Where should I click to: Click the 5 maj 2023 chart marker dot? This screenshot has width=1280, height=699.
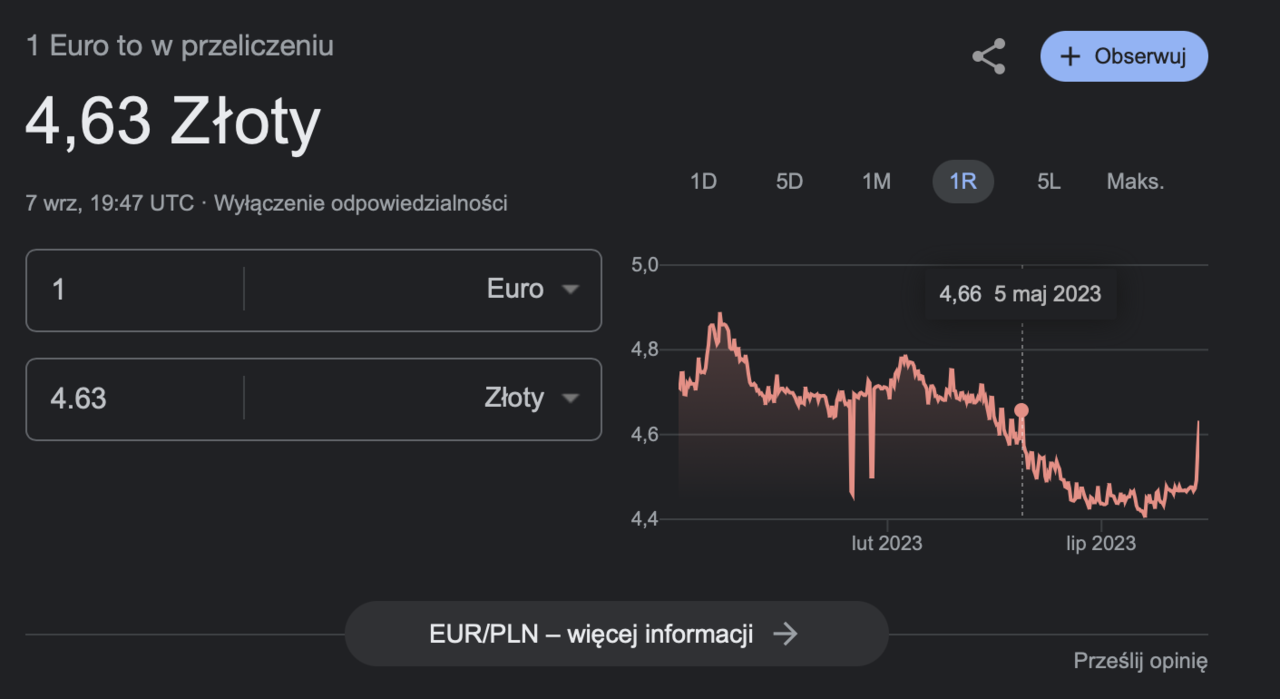1021,410
